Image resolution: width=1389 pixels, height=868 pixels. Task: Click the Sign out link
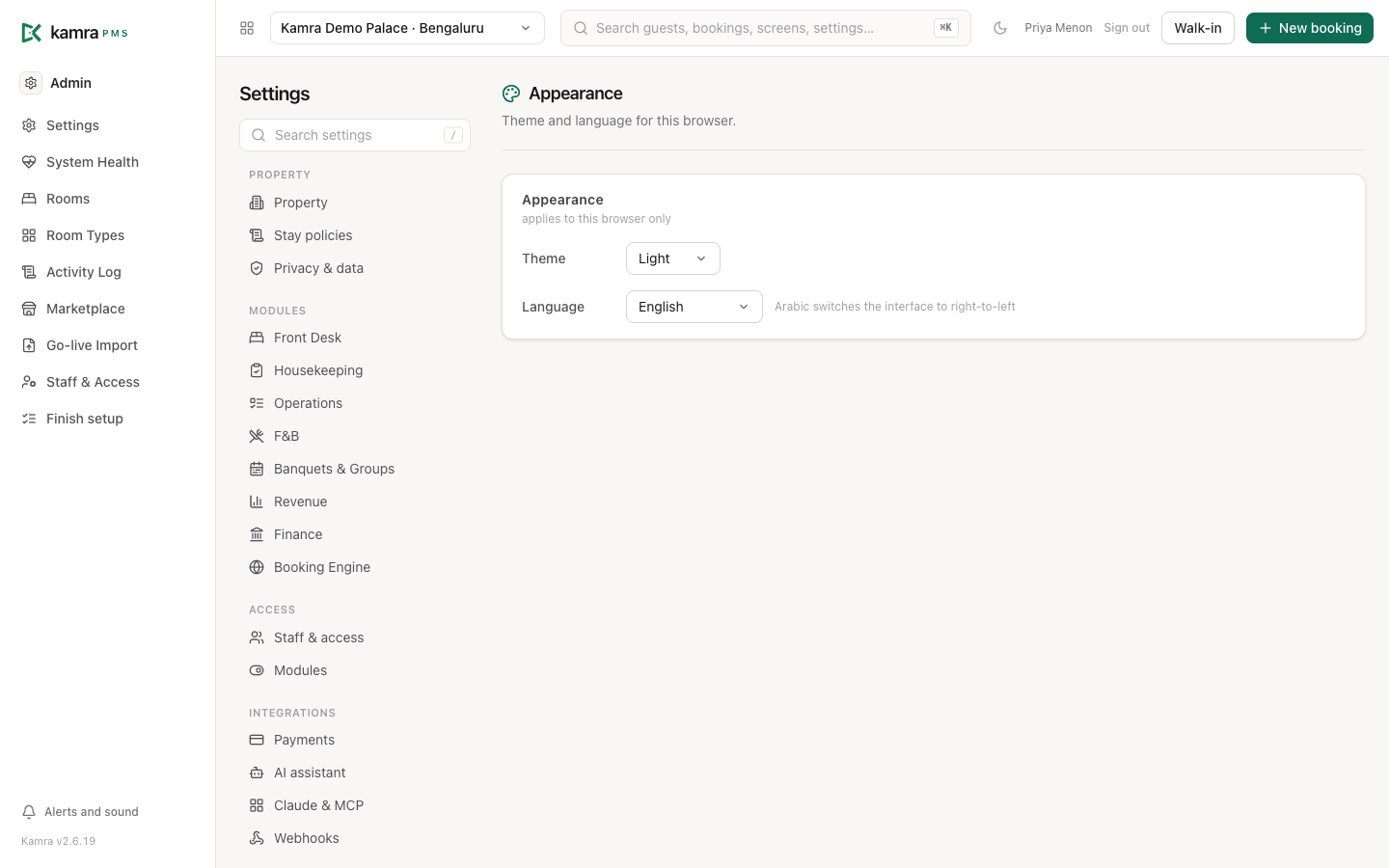click(x=1127, y=28)
